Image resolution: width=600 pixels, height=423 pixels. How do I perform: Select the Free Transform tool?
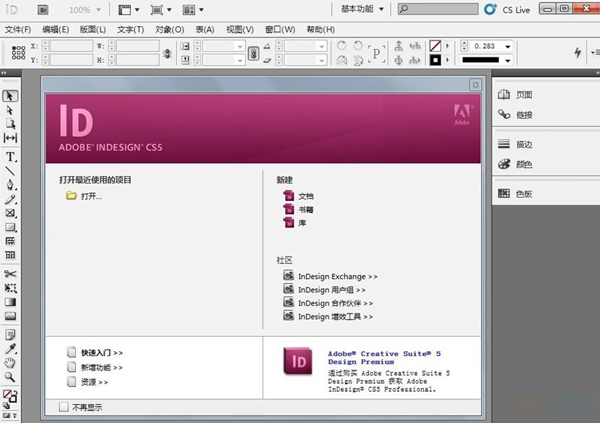click(x=10, y=288)
